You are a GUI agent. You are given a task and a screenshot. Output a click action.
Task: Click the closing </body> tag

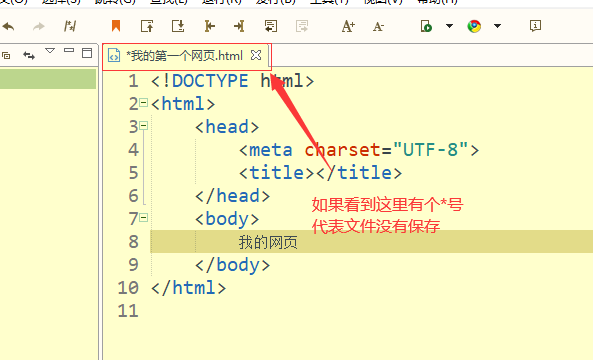tap(233, 265)
